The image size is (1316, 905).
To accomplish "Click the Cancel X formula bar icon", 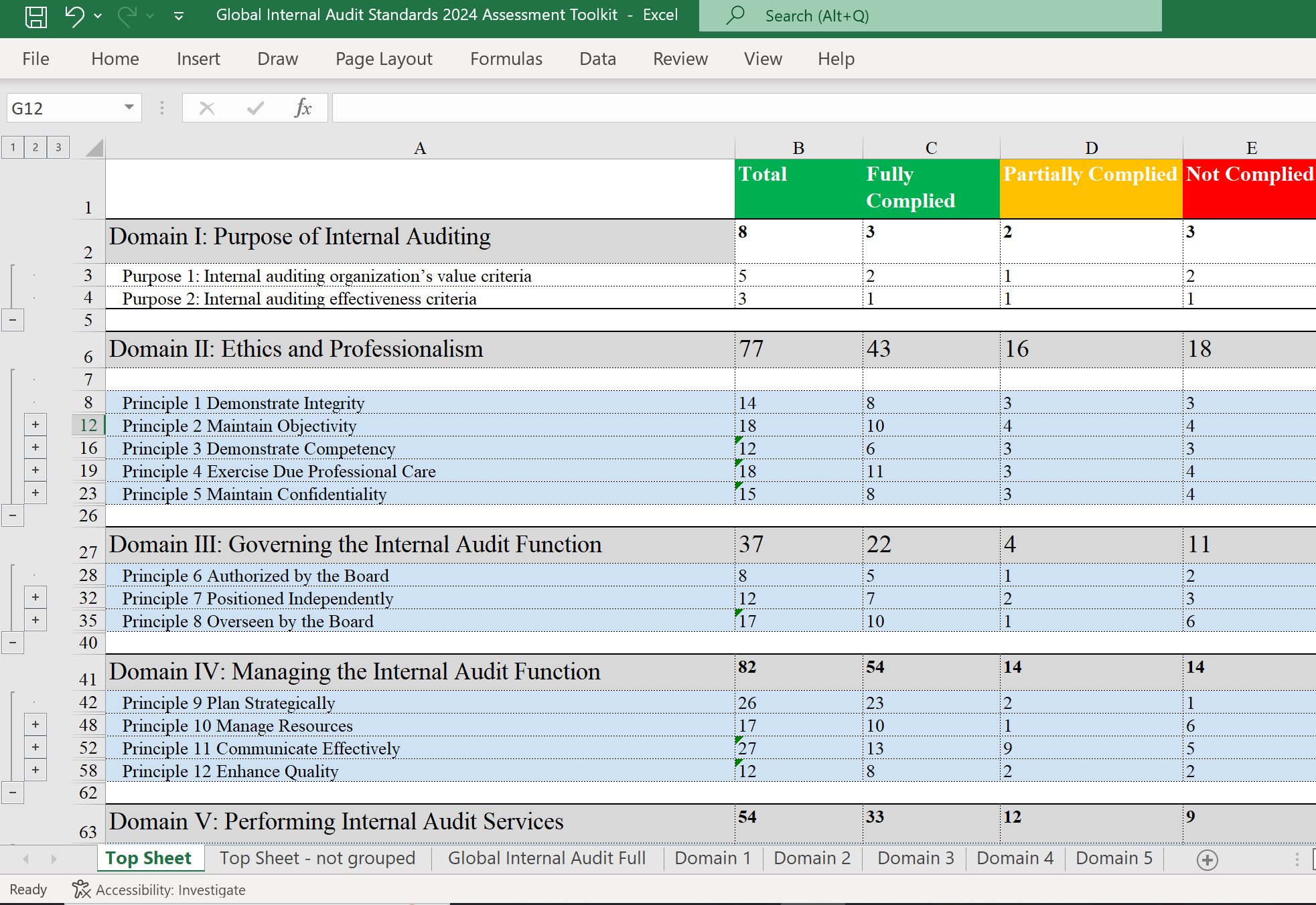I will click(x=207, y=108).
